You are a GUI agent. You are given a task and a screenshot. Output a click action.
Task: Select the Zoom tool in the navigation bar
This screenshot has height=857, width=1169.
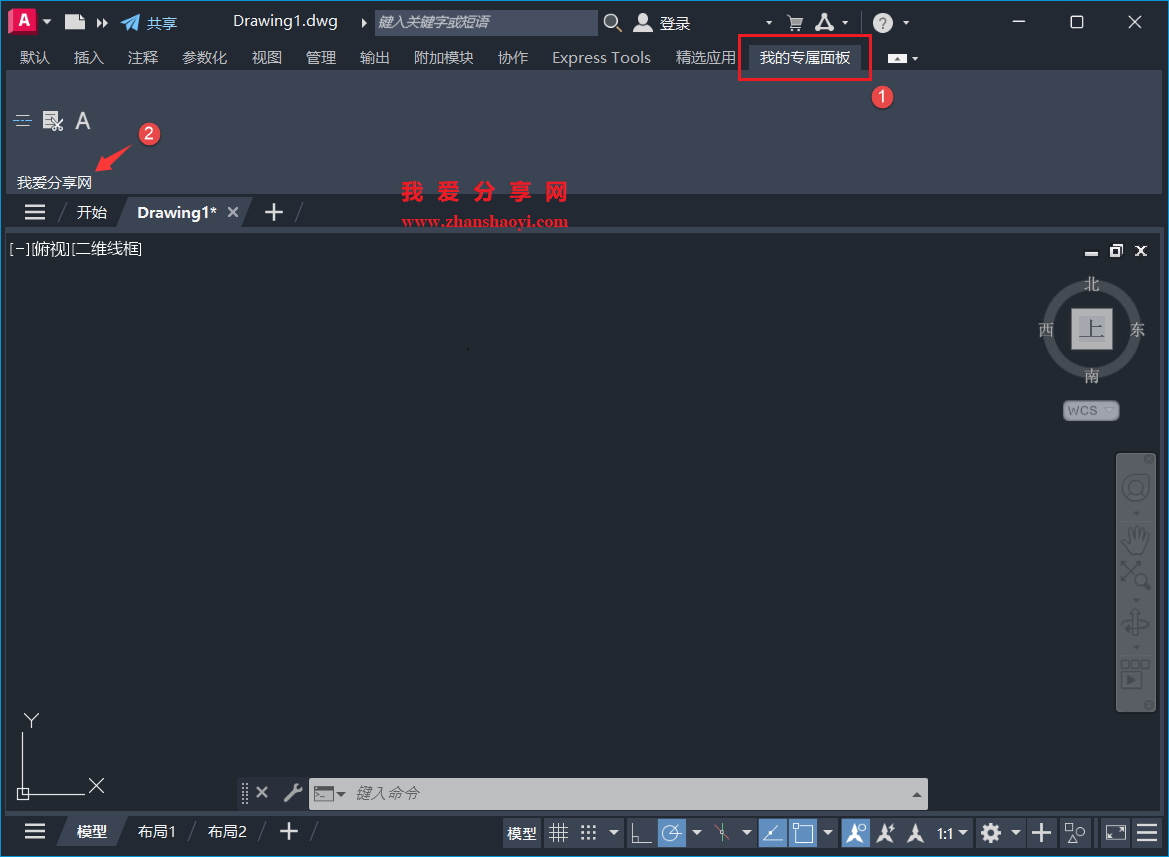point(1135,574)
